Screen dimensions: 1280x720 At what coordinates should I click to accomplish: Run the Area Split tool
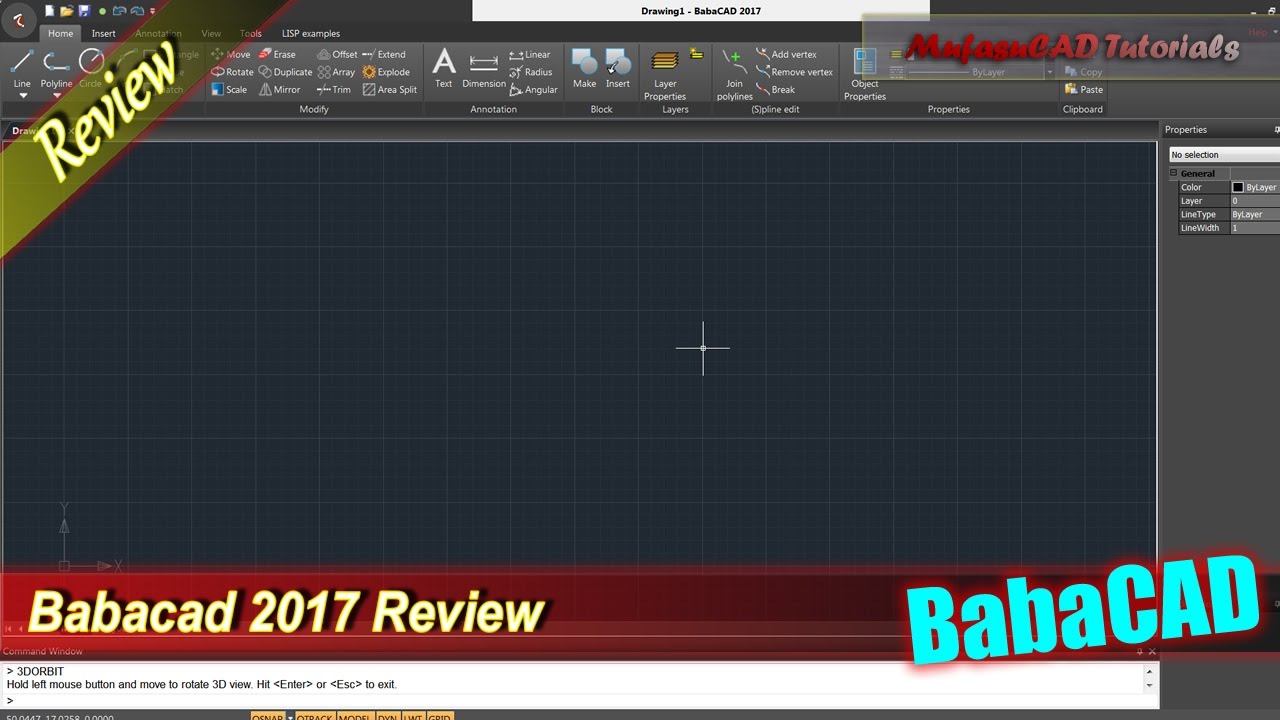click(x=390, y=89)
